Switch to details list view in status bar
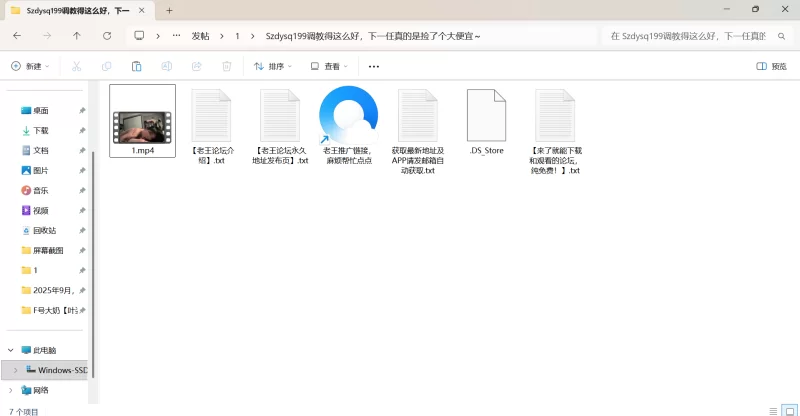 pyautogui.click(x=772, y=410)
